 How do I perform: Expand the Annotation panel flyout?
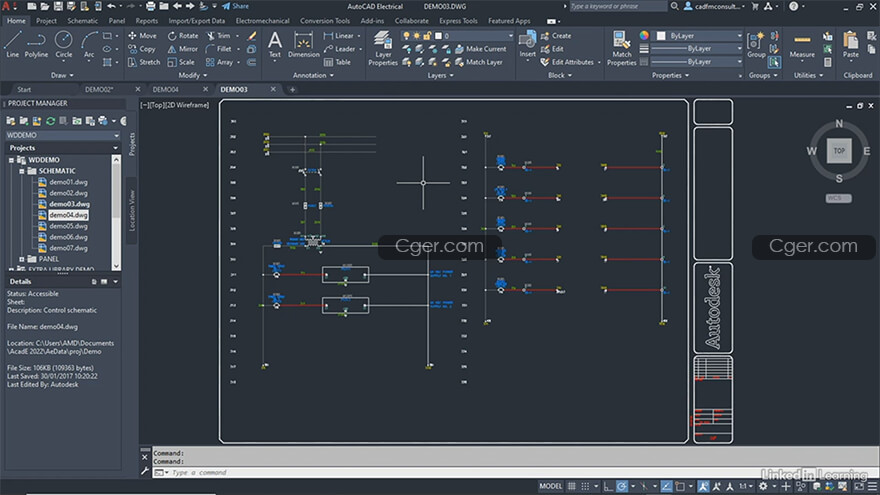pyautogui.click(x=313, y=75)
